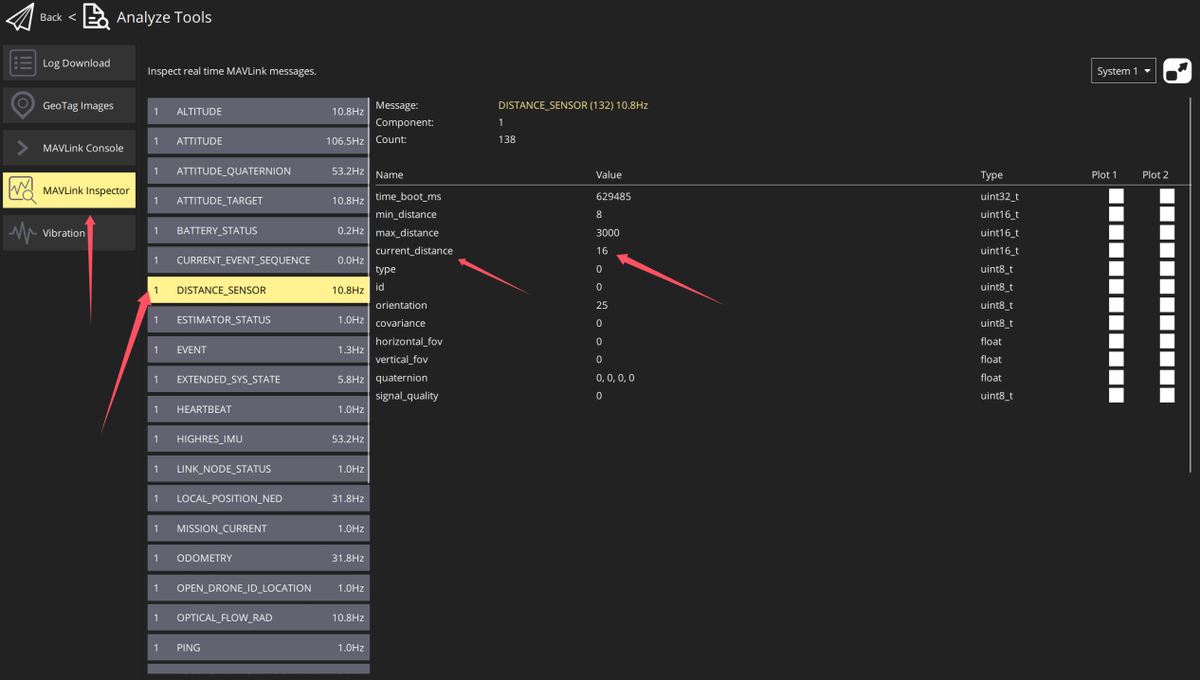
Task: Select the OPTICAL_FLOW_RAD message entry
Action: coord(258,618)
